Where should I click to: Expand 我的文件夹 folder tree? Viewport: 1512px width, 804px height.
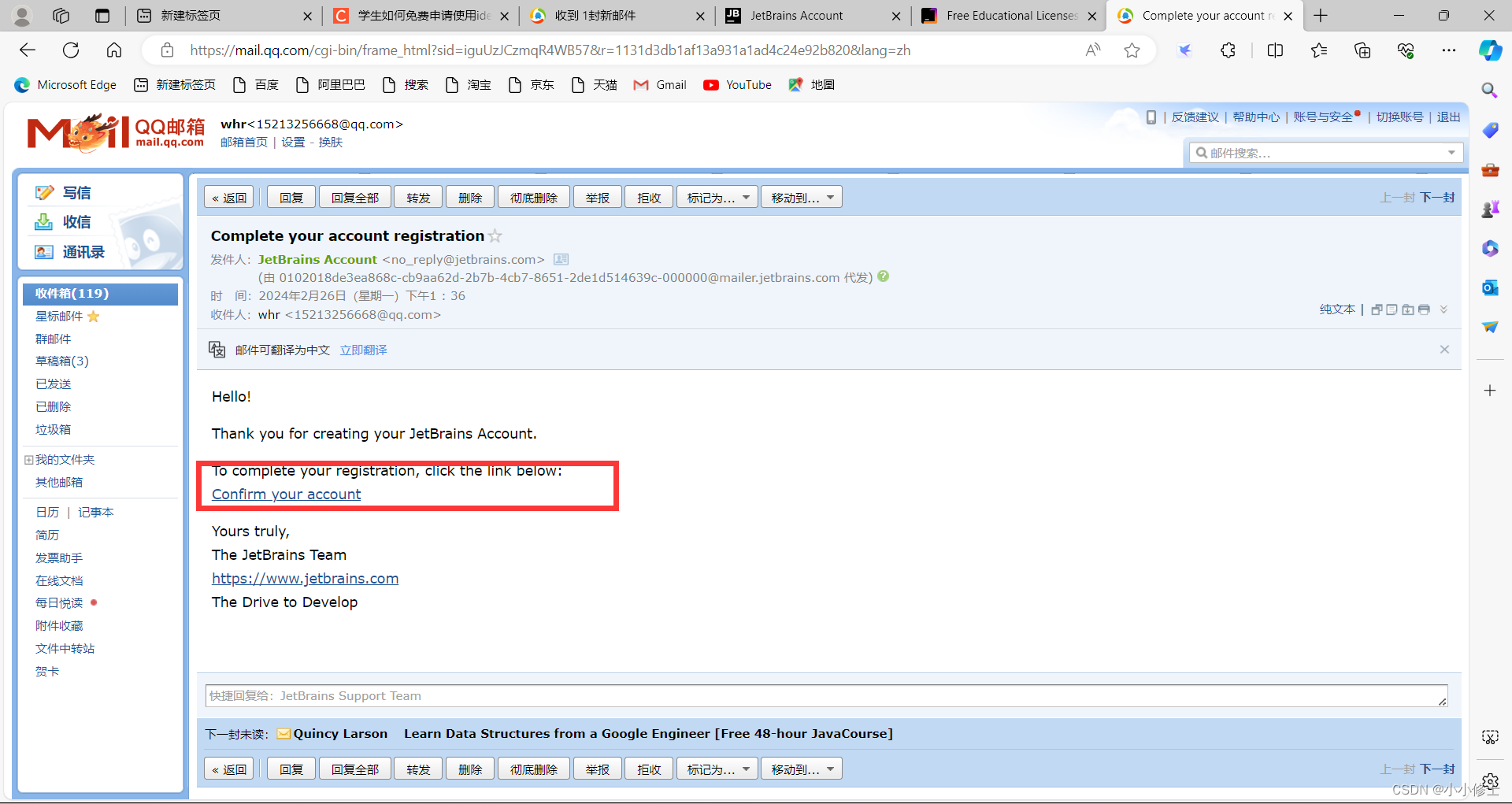pos(28,460)
